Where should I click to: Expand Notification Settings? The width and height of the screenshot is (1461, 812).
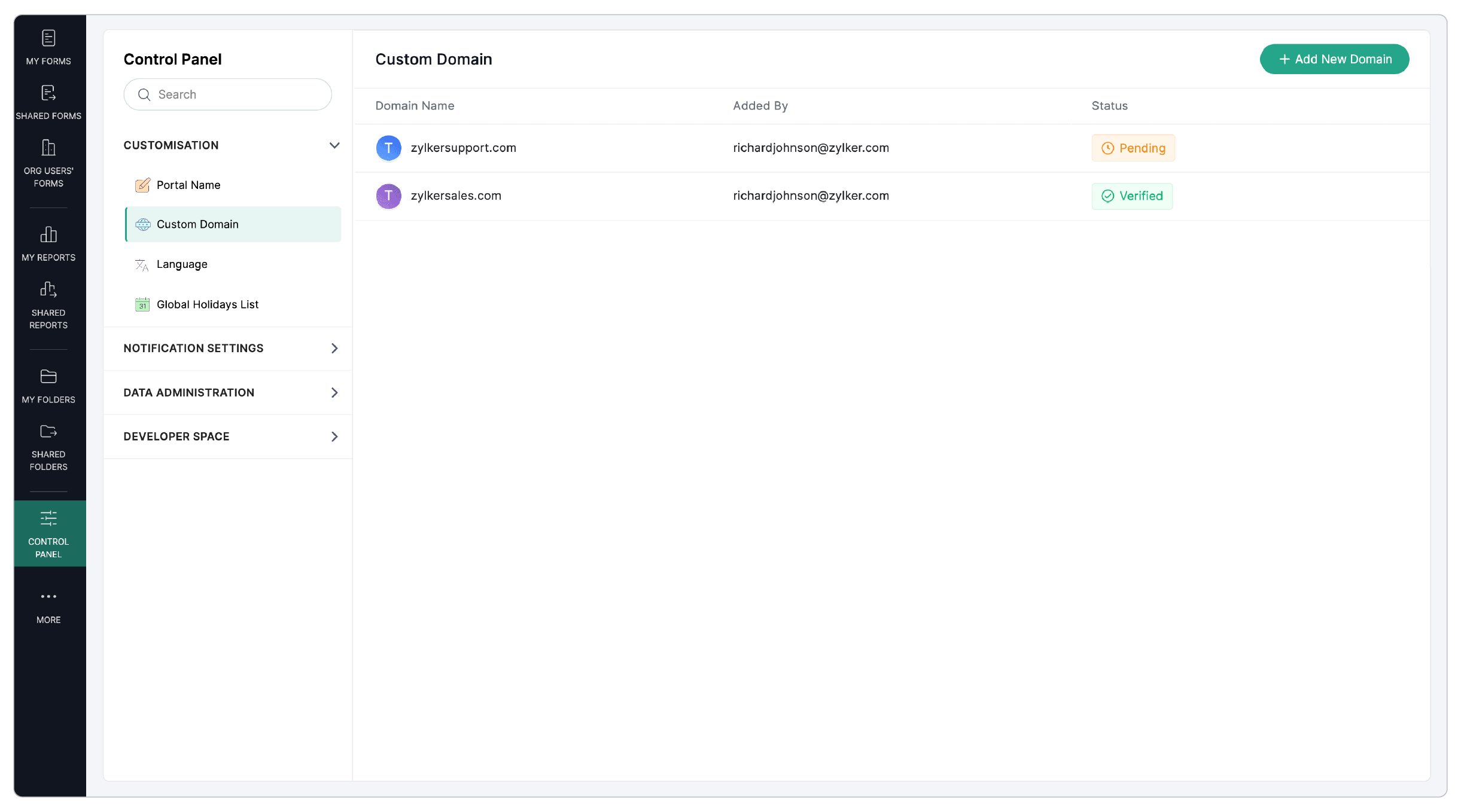(x=334, y=348)
